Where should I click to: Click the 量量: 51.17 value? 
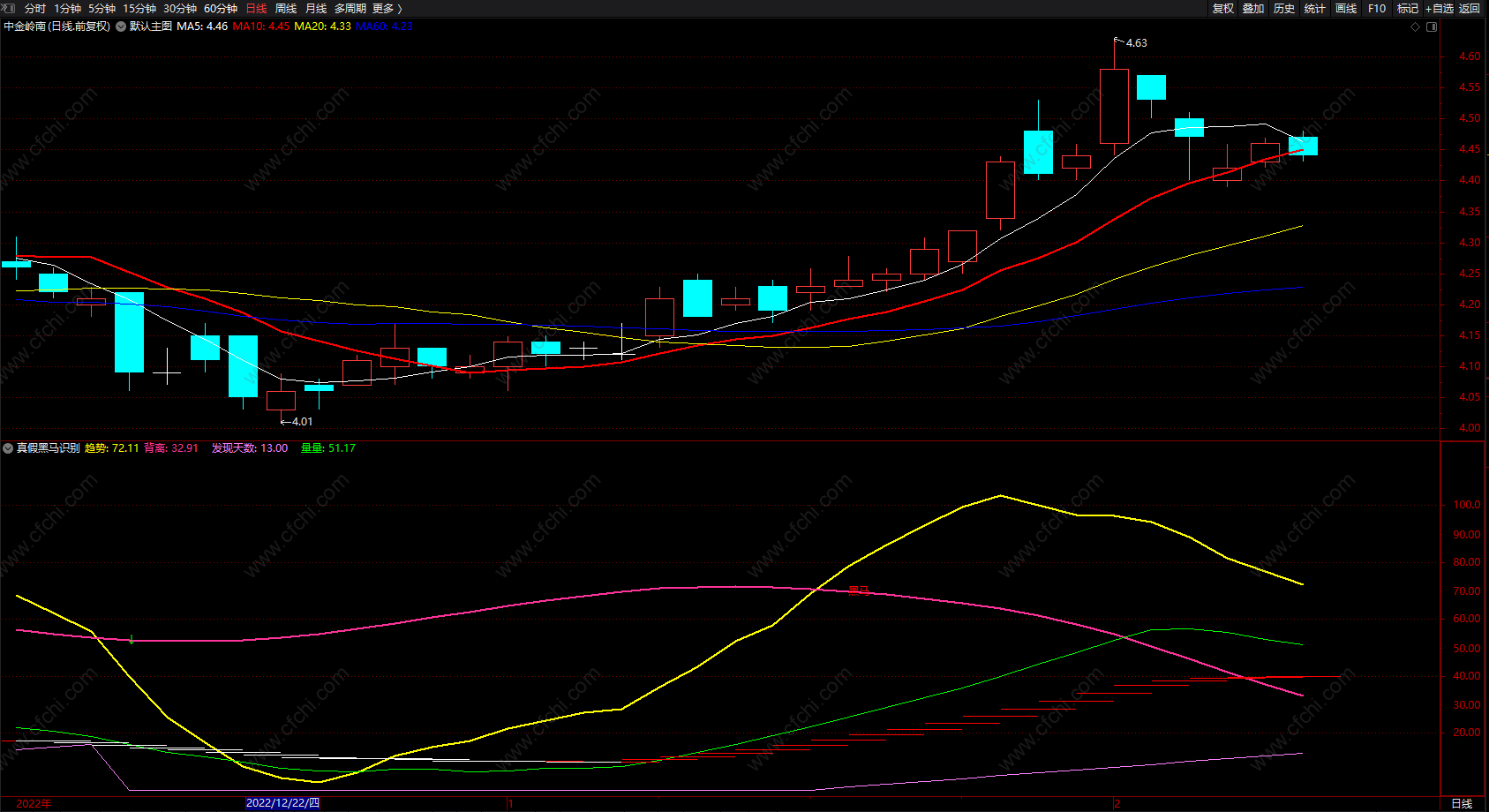pyautogui.click(x=328, y=448)
